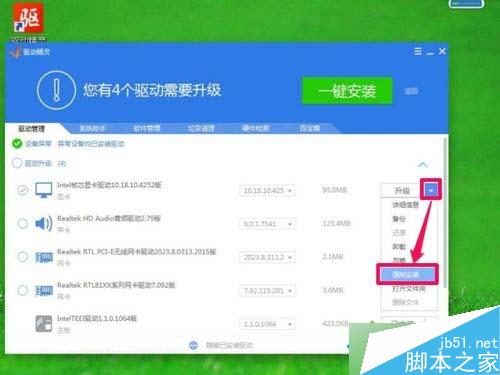
Task: Click the driver name IntelTEE驱动1.1.0.1064版
Action: coord(97,318)
